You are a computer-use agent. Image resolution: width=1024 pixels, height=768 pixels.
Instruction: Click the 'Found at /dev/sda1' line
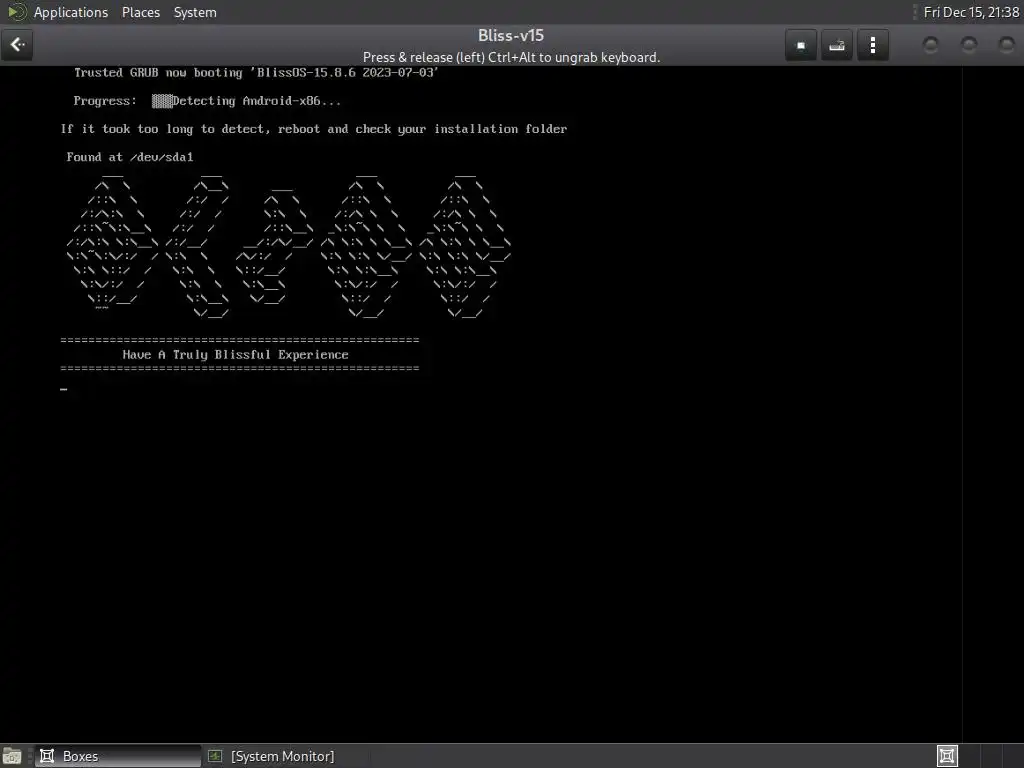pos(130,157)
